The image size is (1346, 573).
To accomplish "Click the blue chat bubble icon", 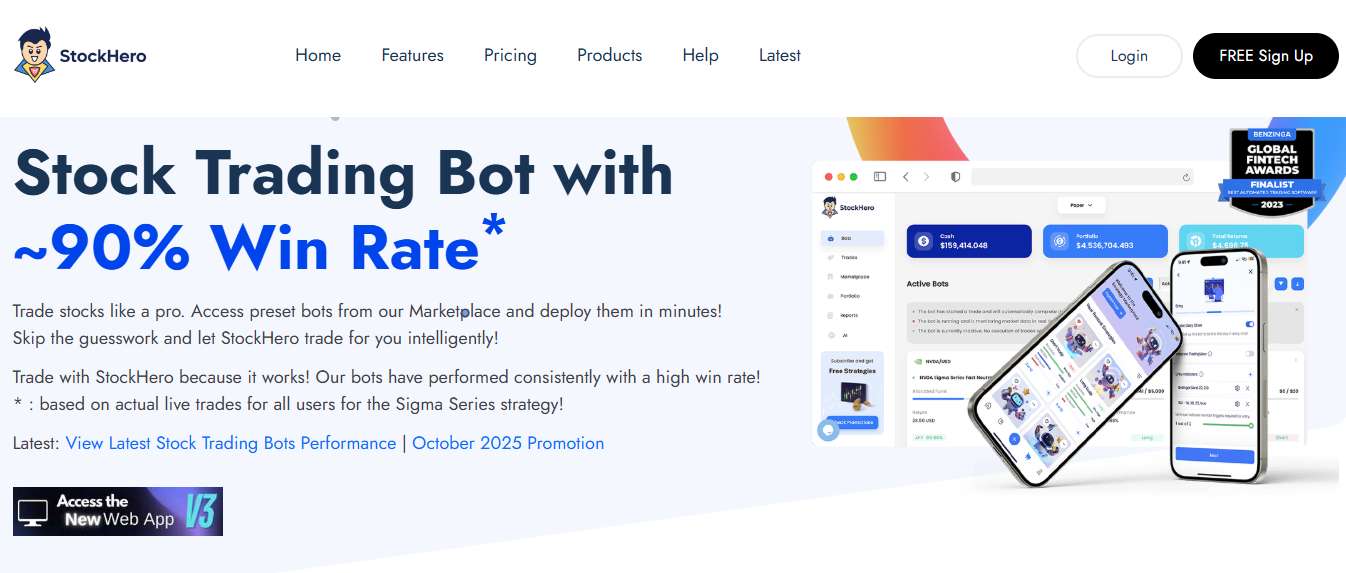I will 828,430.
